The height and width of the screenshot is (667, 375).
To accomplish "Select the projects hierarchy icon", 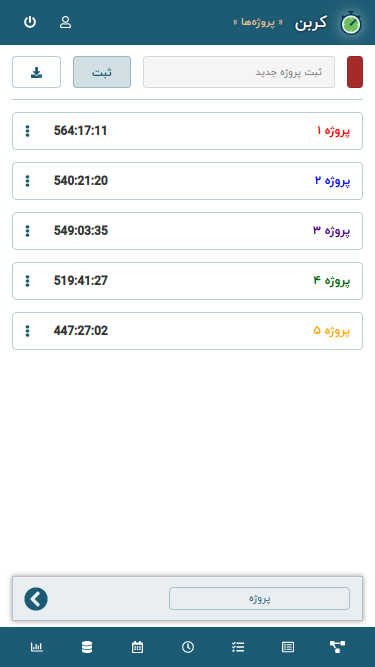I will 338,647.
